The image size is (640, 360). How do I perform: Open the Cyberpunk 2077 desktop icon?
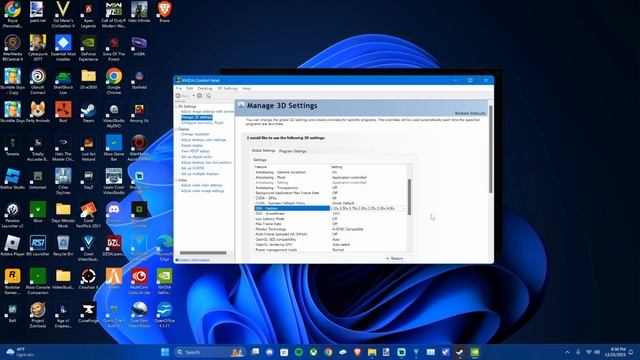pyautogui.click(x=38, y=48)
